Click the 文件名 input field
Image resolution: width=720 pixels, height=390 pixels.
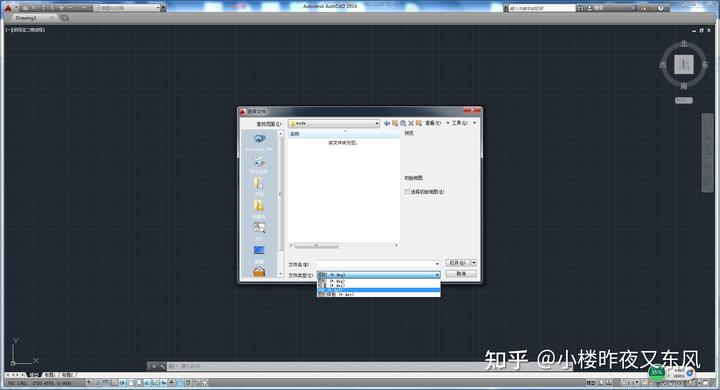coord(375,264)
